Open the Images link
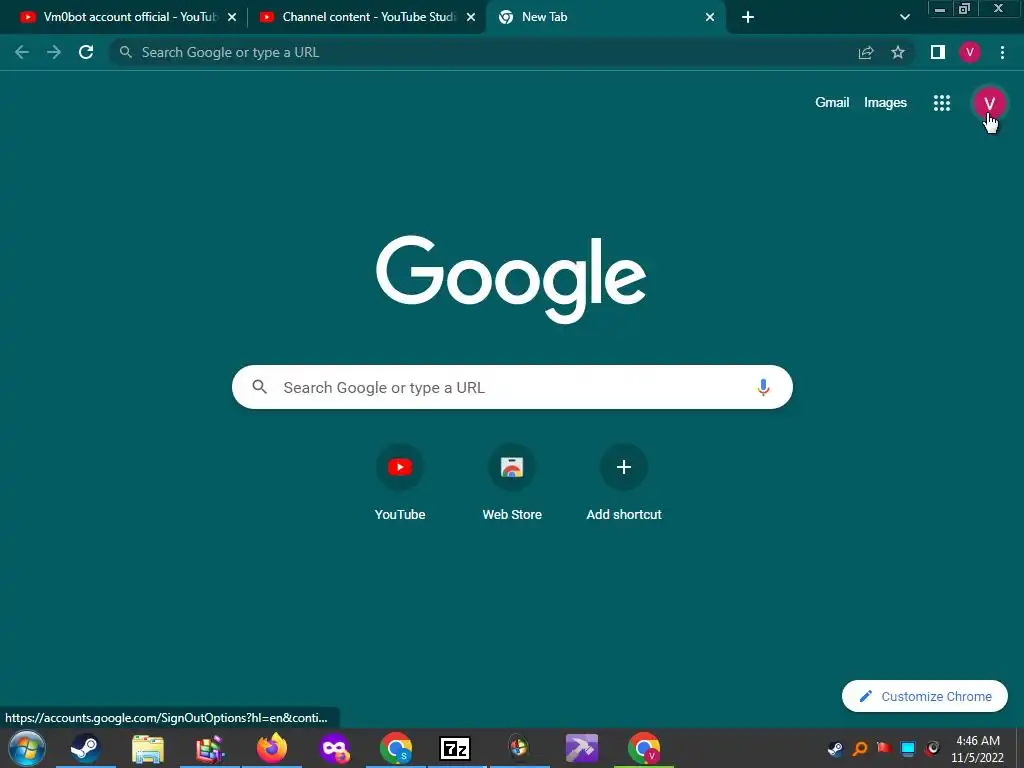This screenshot has width=1024, height=768. tap(885, 103)
